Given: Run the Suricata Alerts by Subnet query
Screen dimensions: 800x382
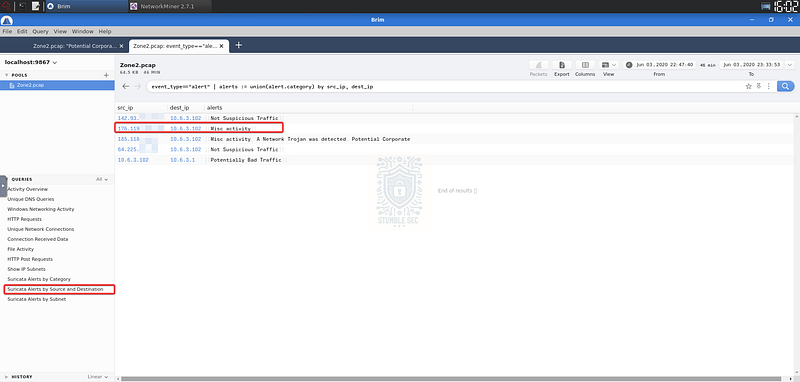Looking at the screenshot, I should point(37,299).
